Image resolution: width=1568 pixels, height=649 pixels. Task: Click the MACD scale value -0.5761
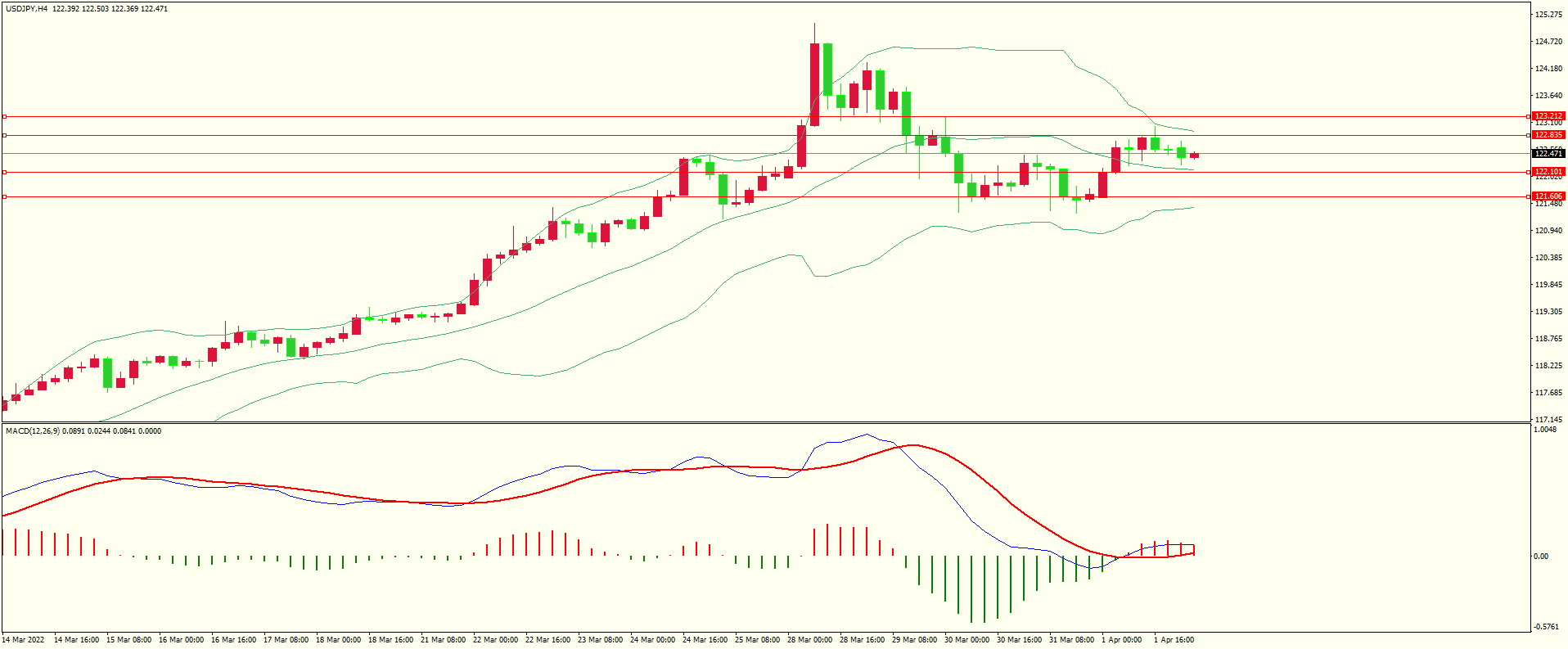coord(1546,627)
